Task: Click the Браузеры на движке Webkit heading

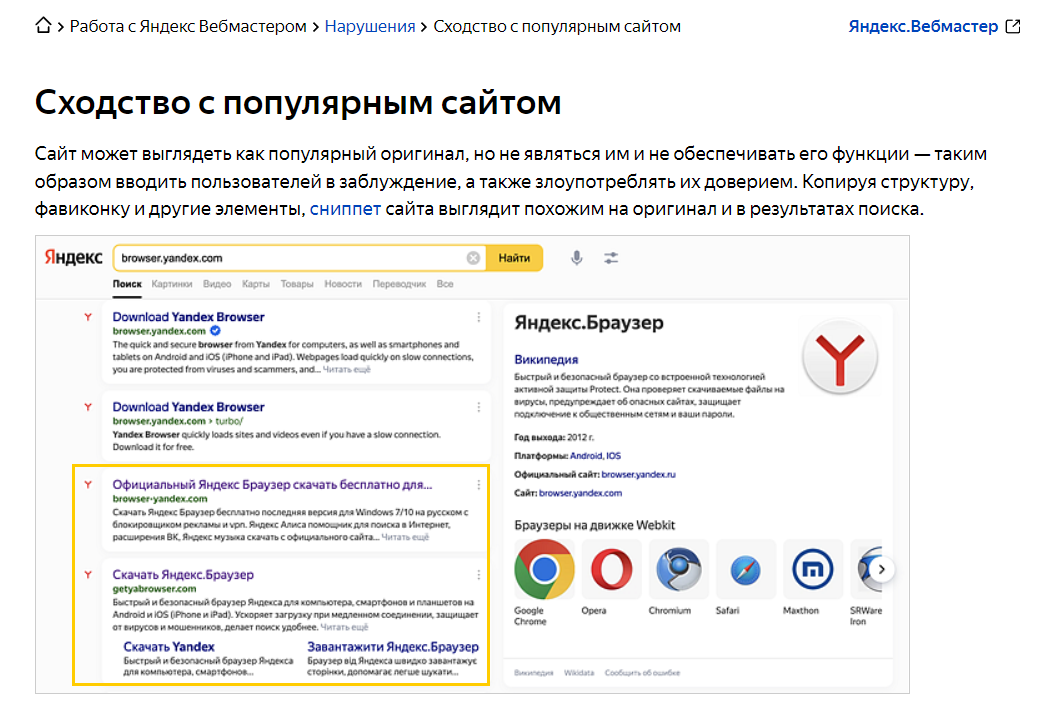Action: click(x=594, y=525)
